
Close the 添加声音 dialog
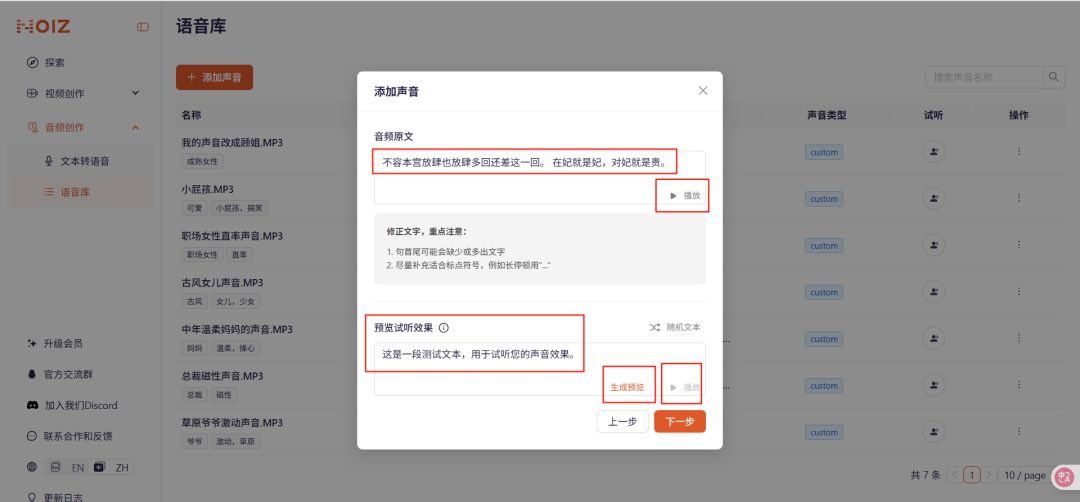(x=703, y=91)
